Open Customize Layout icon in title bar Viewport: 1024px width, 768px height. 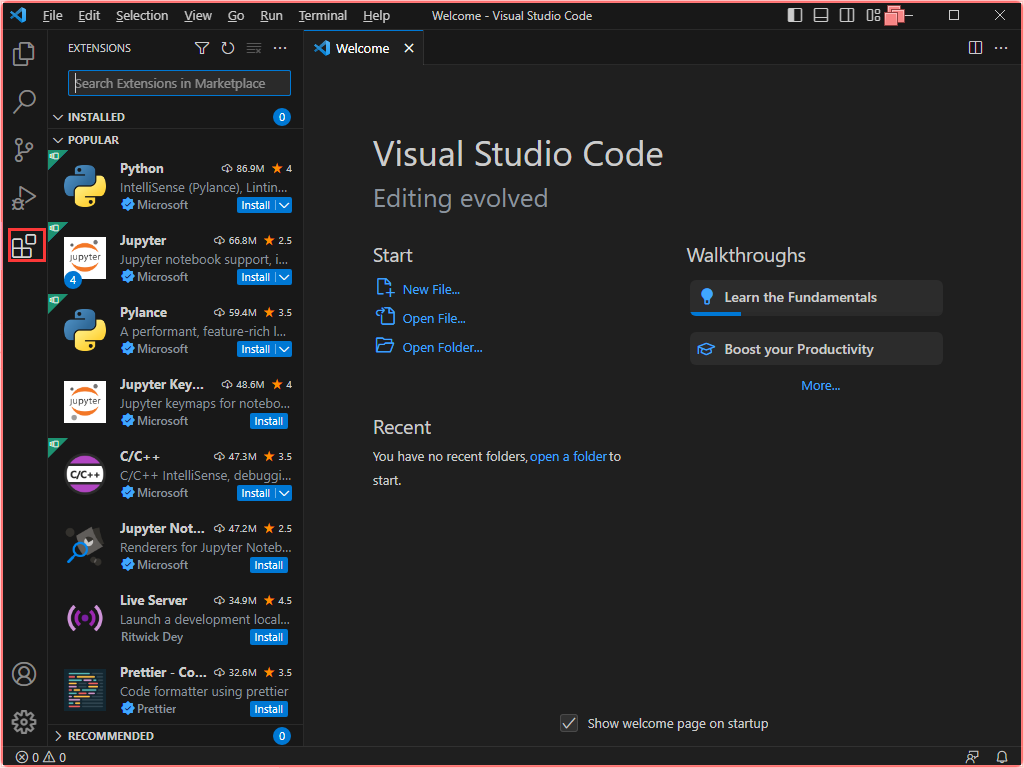873,15
